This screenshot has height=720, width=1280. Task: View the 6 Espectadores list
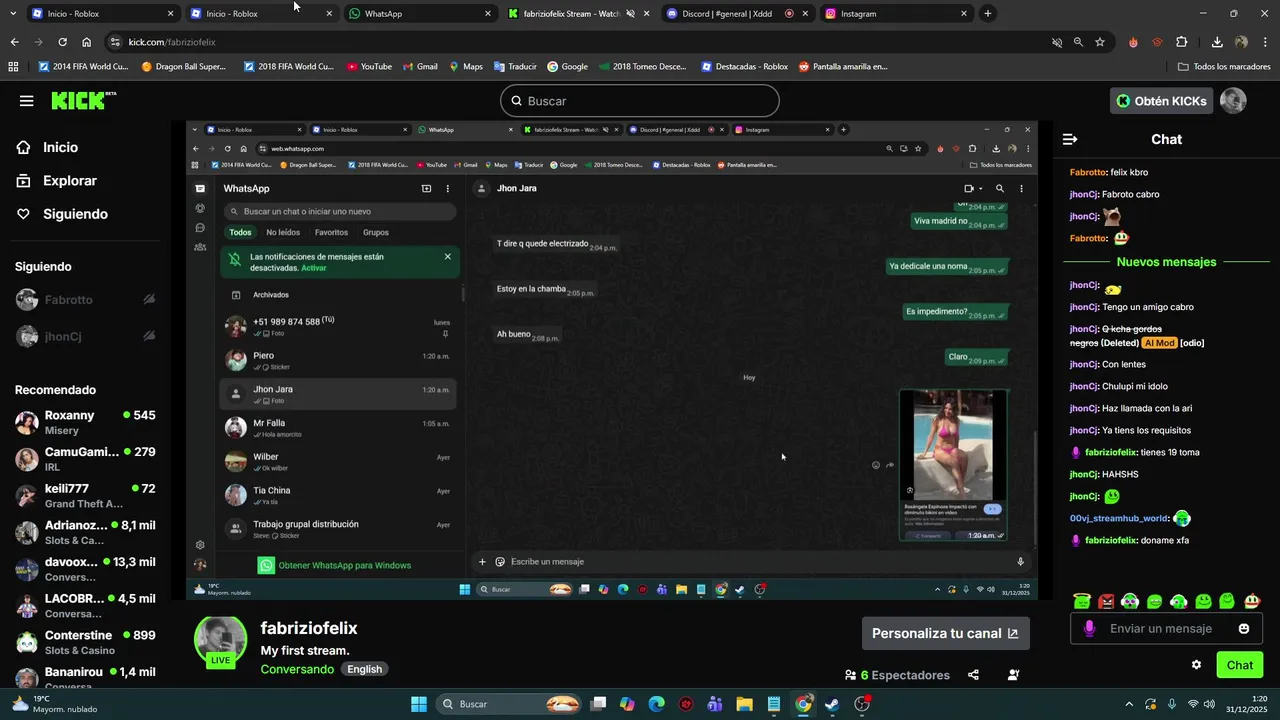tap(897, 675)
